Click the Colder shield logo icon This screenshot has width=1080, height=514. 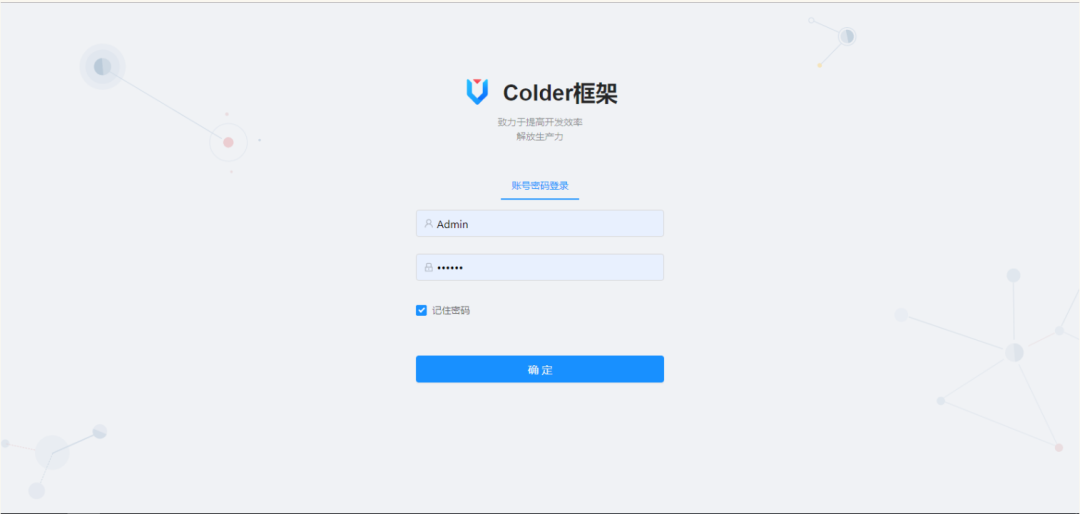477,92
